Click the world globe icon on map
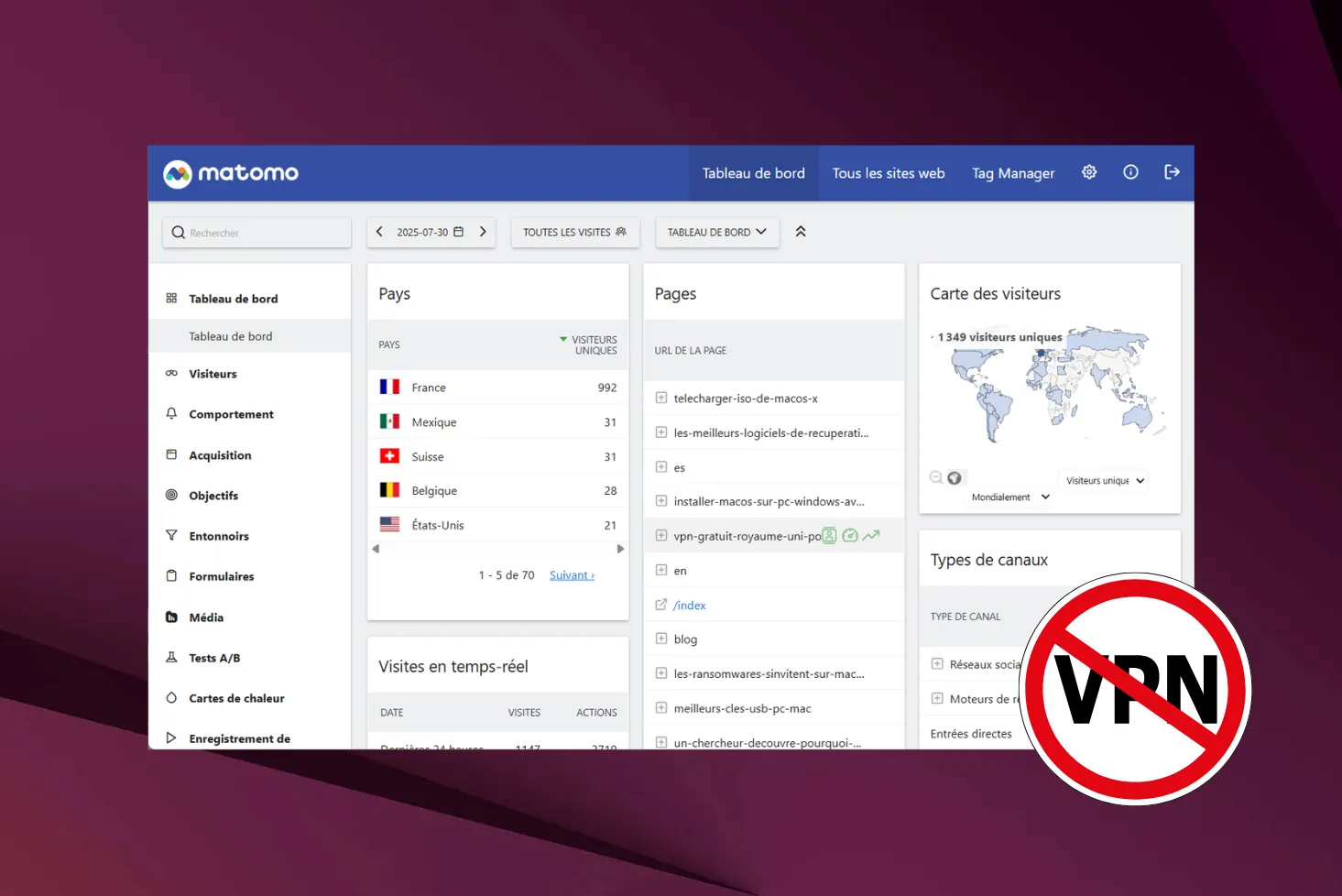 [955, 478]
